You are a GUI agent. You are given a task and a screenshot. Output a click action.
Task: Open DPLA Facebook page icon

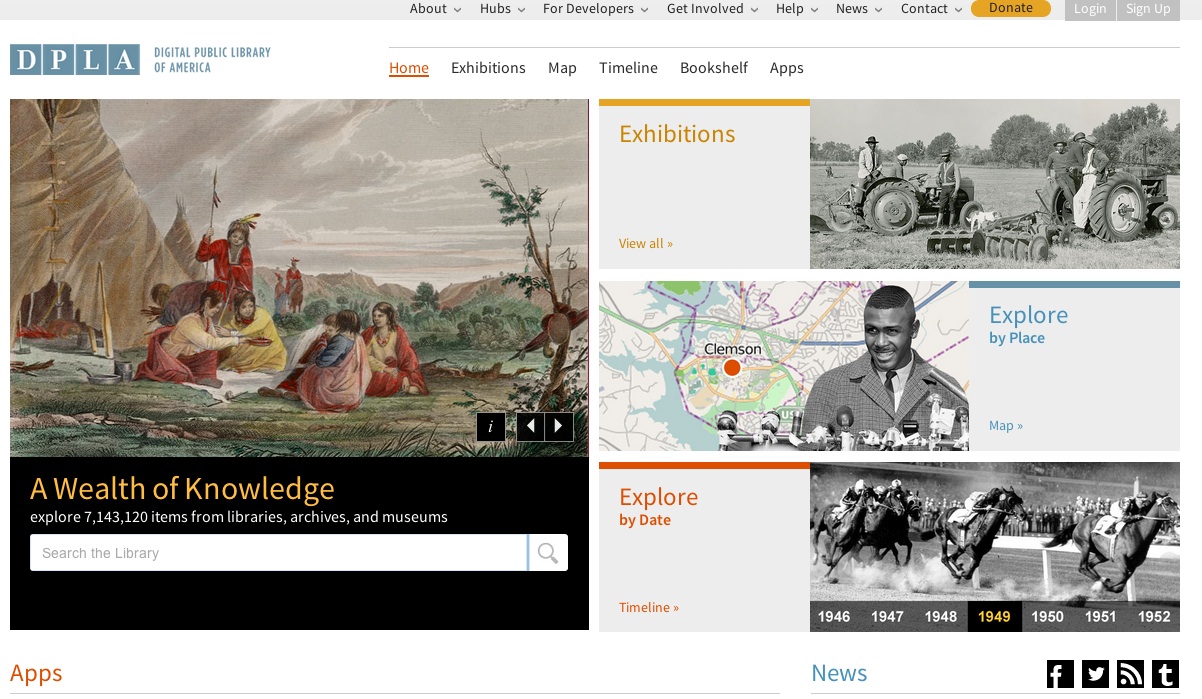click(1060, 674)
